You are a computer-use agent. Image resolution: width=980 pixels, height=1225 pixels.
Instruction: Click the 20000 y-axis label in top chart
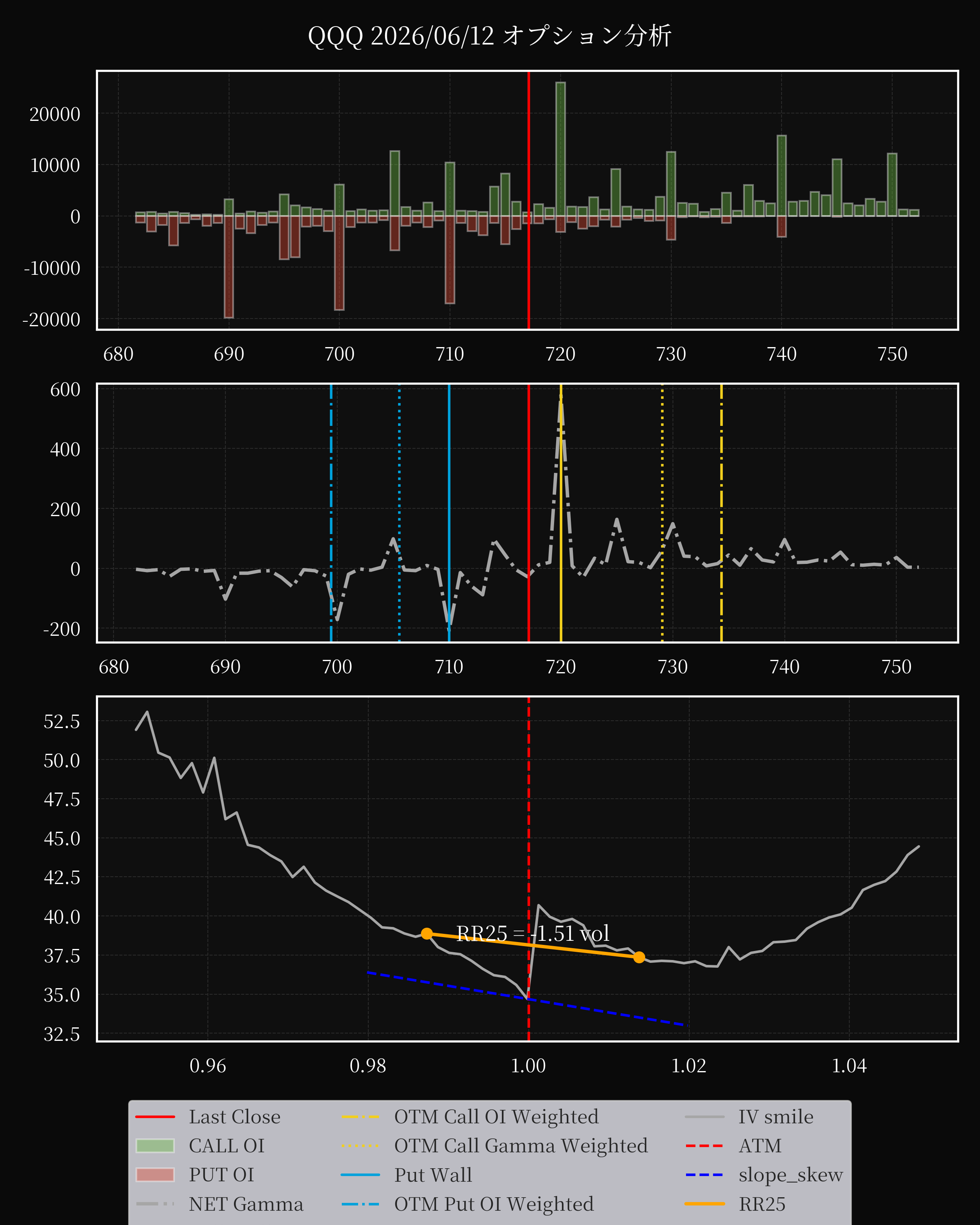[55, 114]
